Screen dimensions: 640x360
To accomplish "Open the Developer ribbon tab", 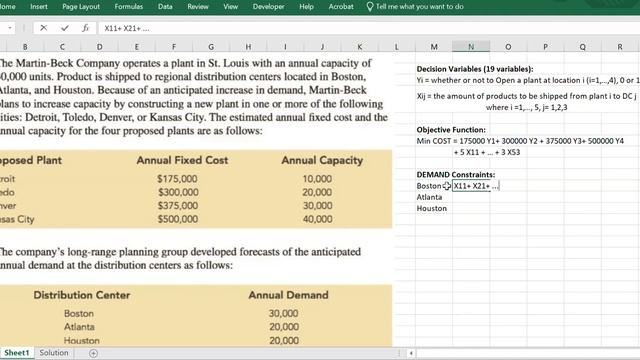I will tap(269, 7).
